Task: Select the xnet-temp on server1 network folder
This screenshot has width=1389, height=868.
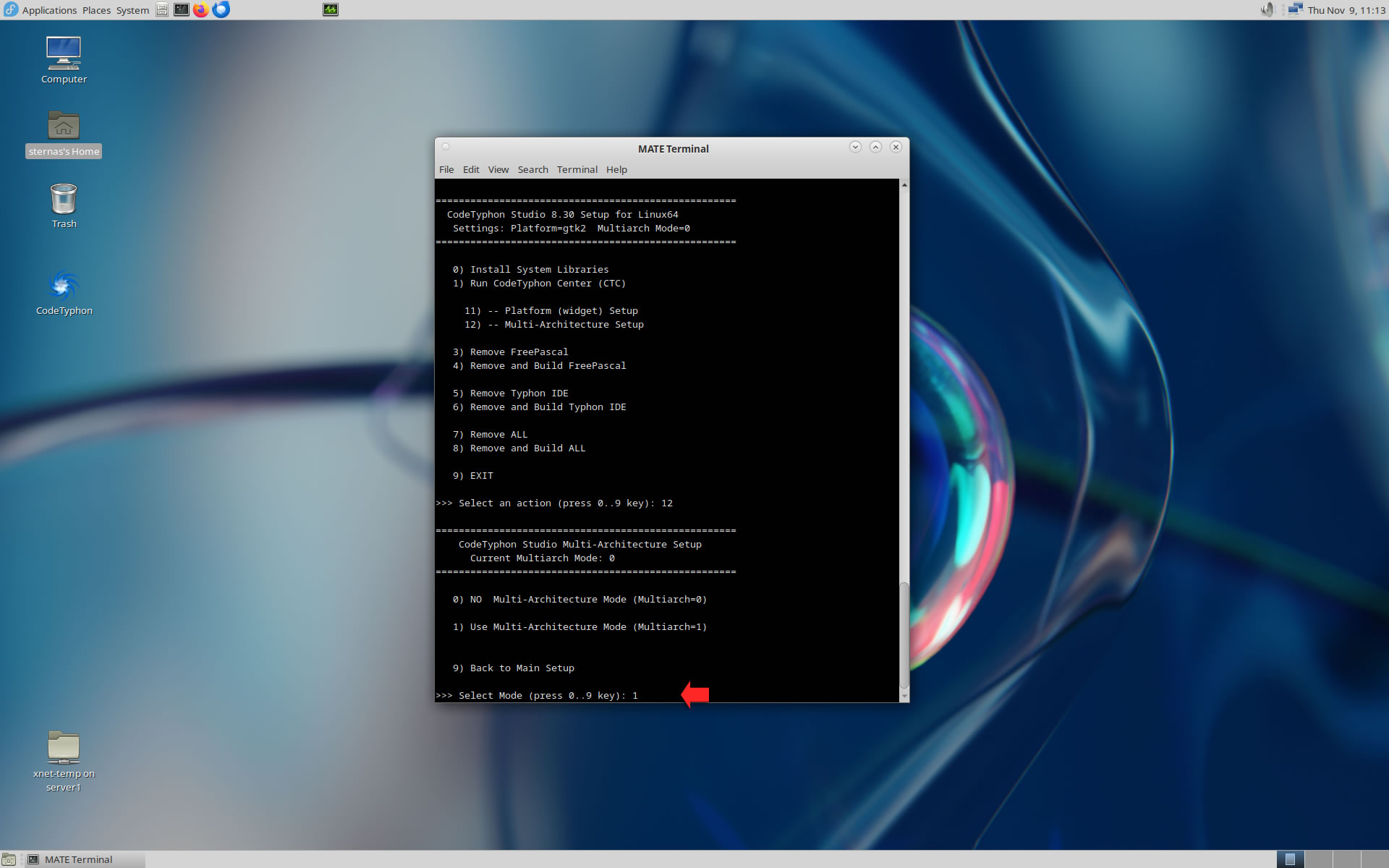Action: point(64,762)
